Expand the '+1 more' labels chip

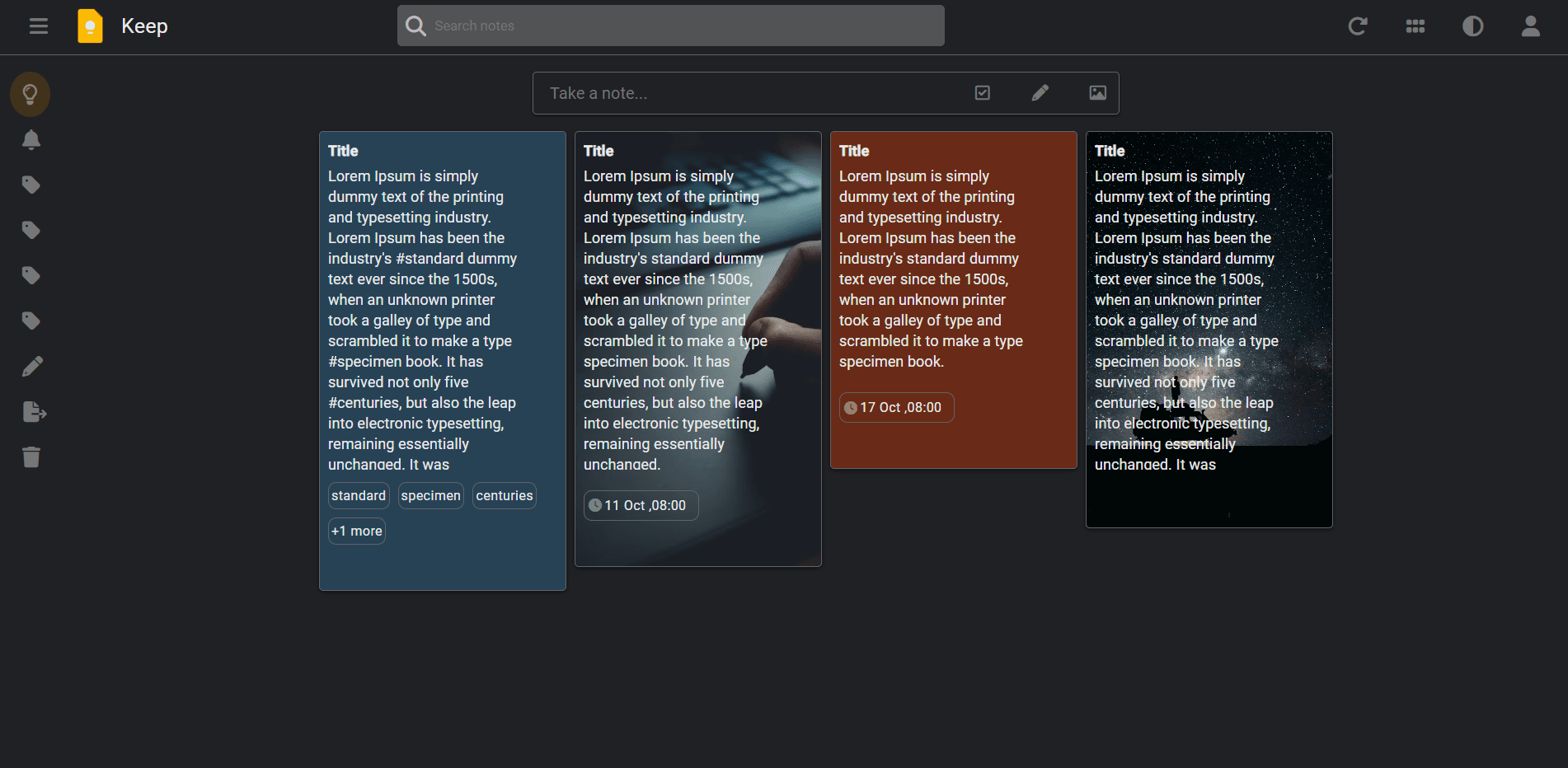tap(357, 531)
